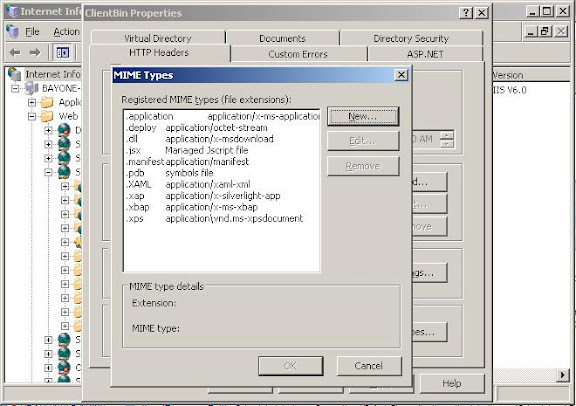Select the .application MIME type row
The width and height of the screenshot is (576, 406).
tap(222, 116)
